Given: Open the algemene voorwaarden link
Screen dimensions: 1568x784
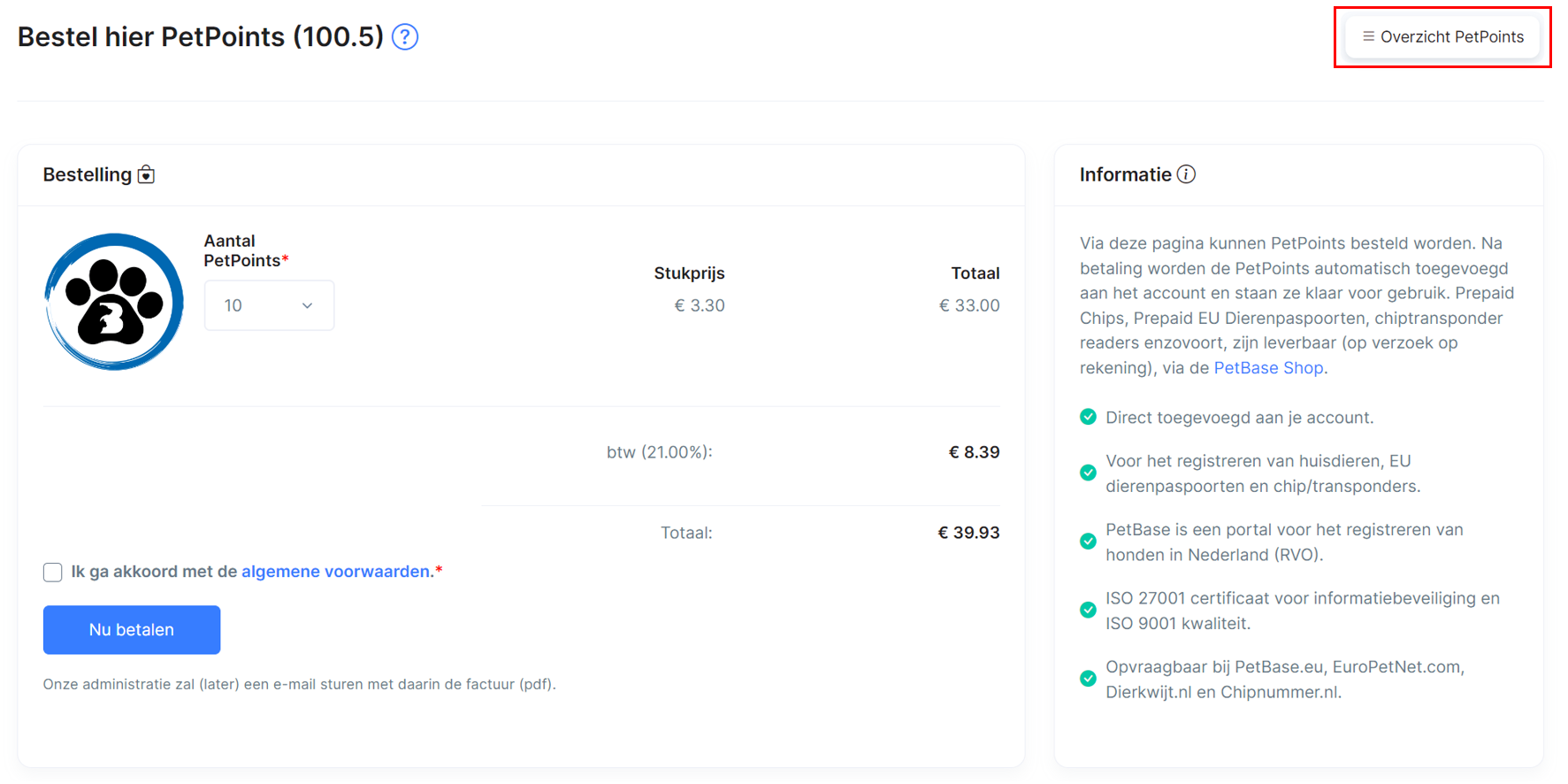Looking at the screenshot, I should coord(336,572).
